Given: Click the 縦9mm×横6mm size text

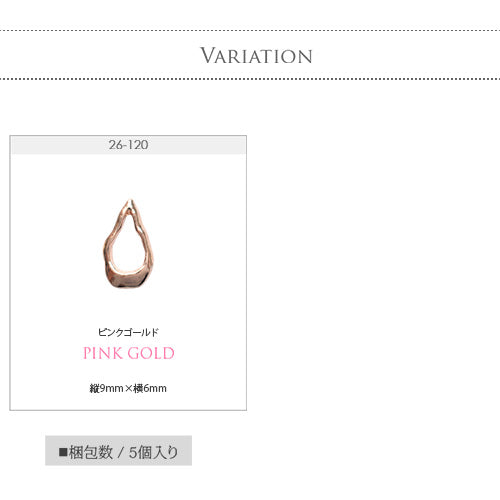Looking at the screenshot, I should pos(128,388).
